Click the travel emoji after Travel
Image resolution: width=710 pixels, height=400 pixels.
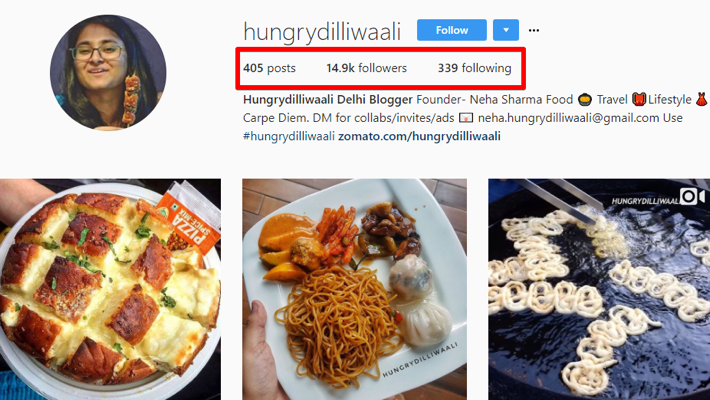(638, 100)
